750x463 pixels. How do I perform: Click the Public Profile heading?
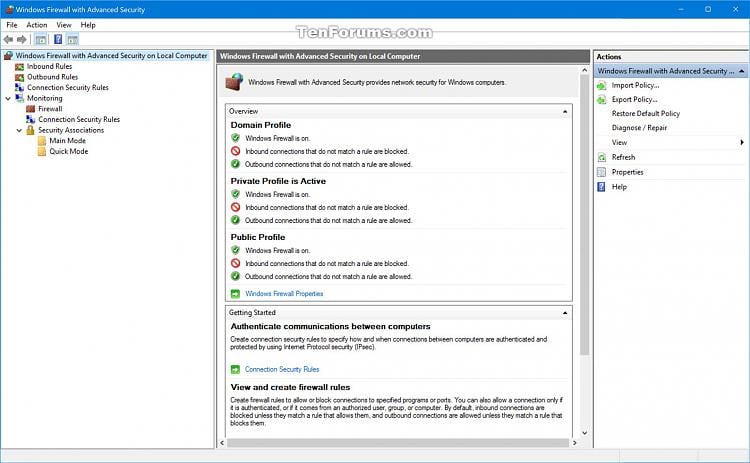coord(257,237)
